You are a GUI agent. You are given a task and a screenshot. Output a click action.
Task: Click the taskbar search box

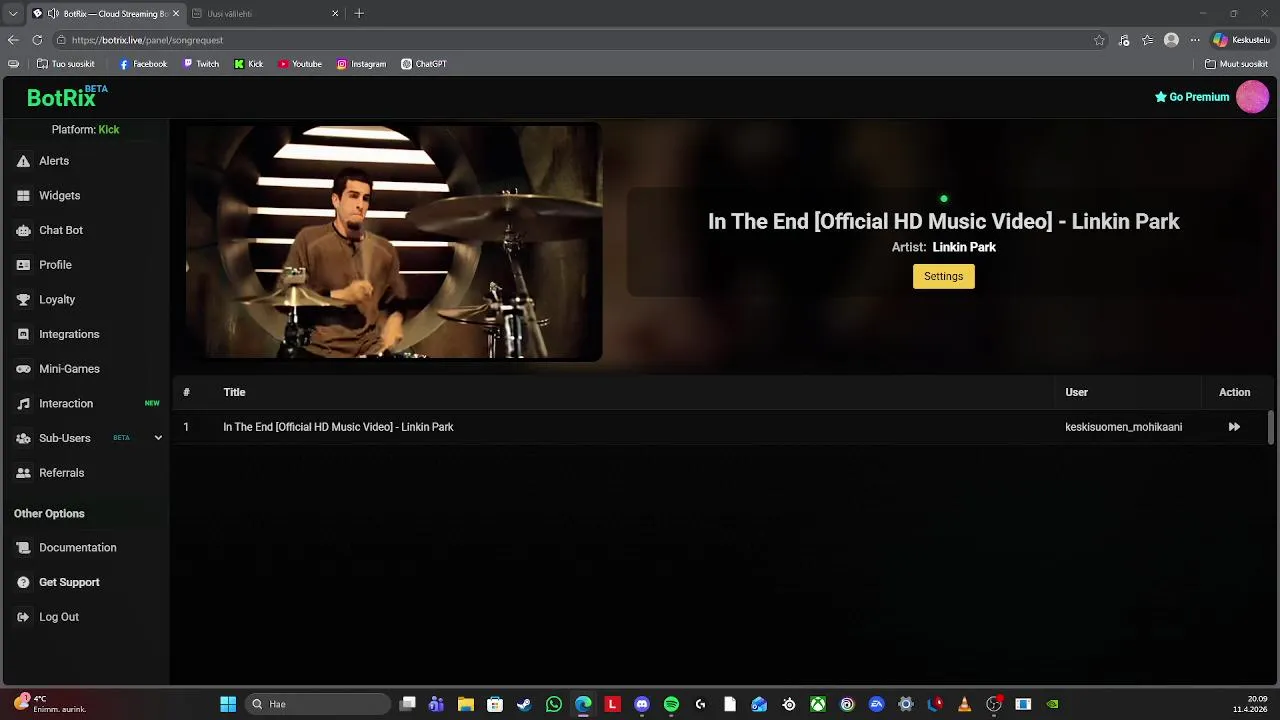coord(317,704)
